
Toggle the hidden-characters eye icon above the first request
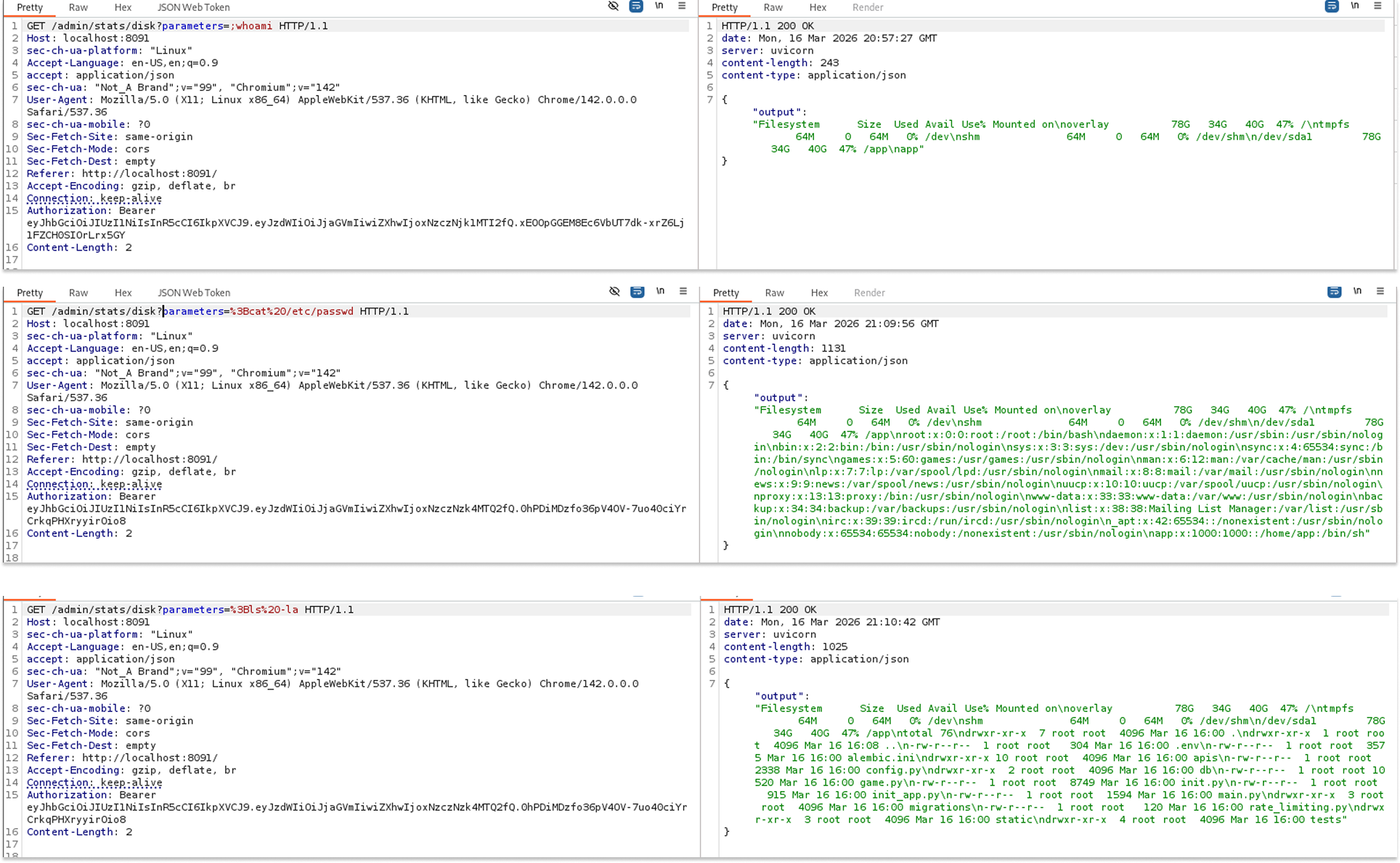point(614,6)
